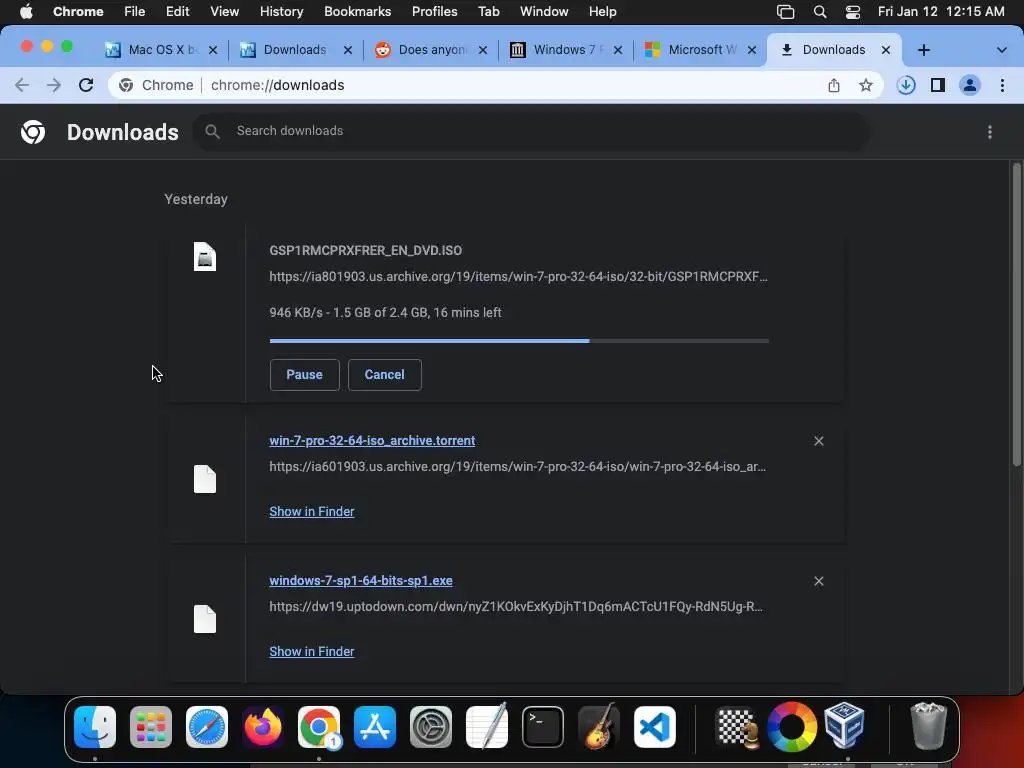Open Launchpad from the Dock
This screenshot has width=1024, height=768.
[x=151, y=726]
